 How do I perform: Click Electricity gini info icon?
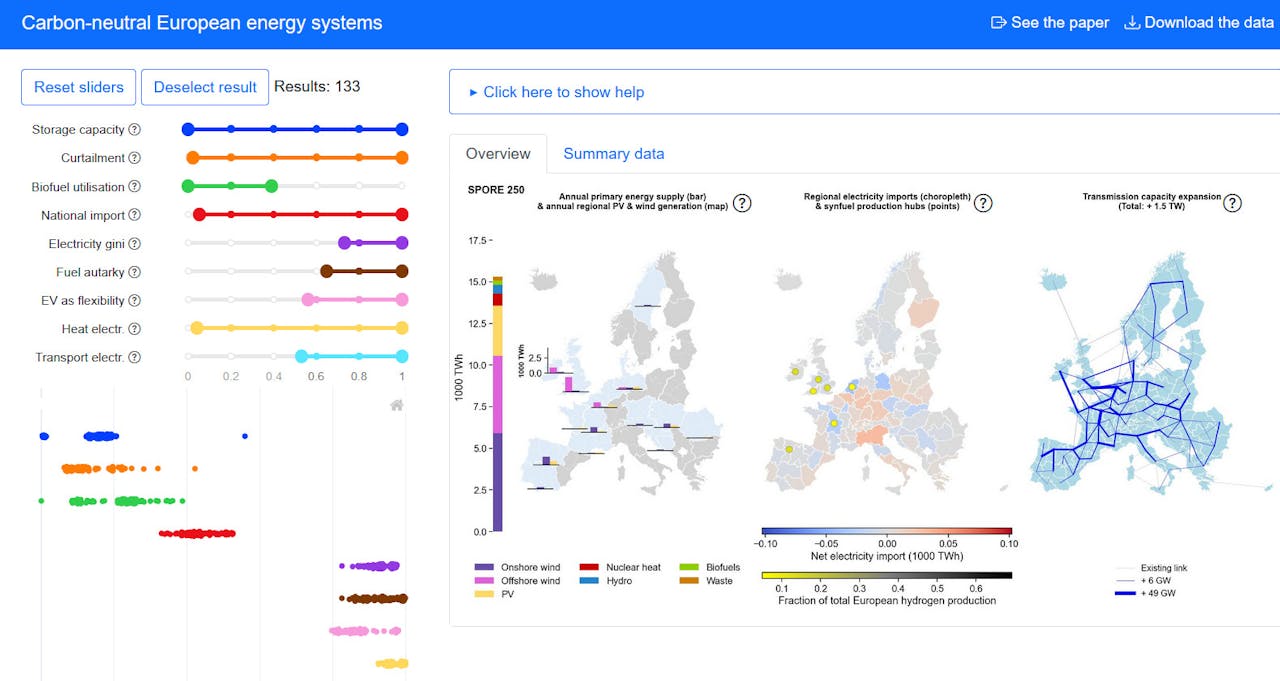134,244
